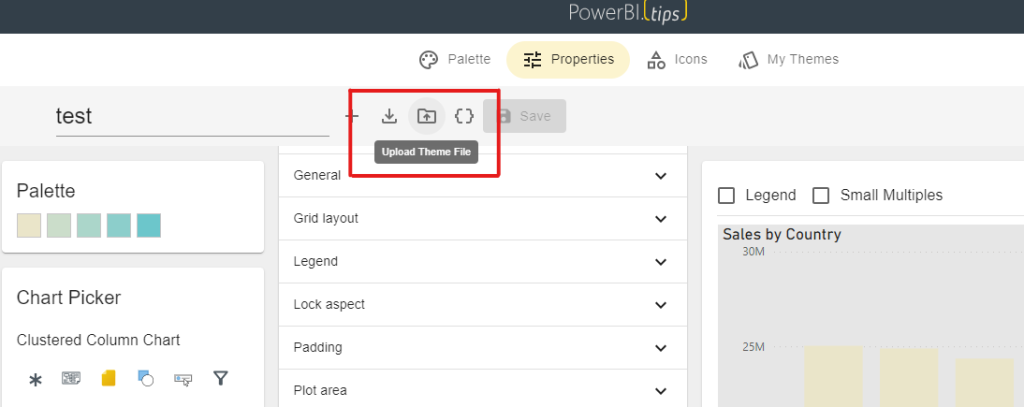Select the funnel filter icon in Chart Picker

click(221, 378)
